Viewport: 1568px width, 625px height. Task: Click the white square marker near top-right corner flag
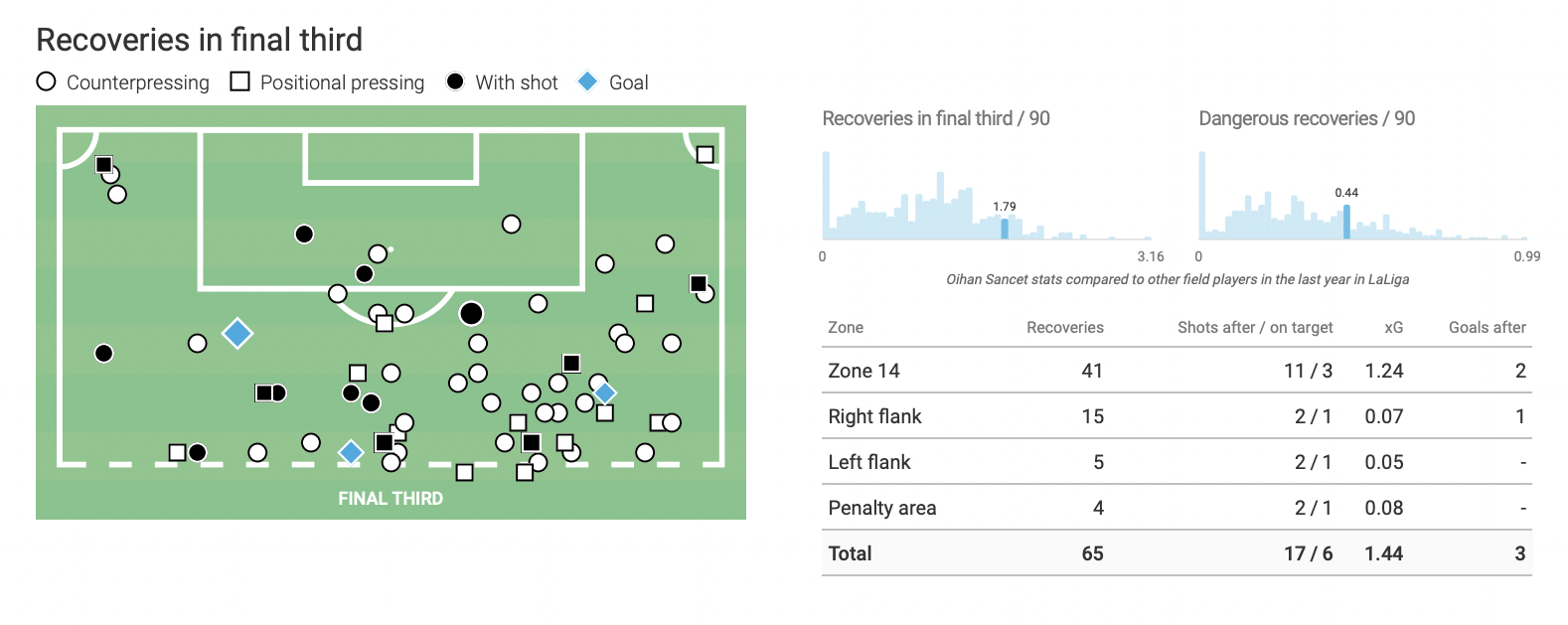coord(705,154)
